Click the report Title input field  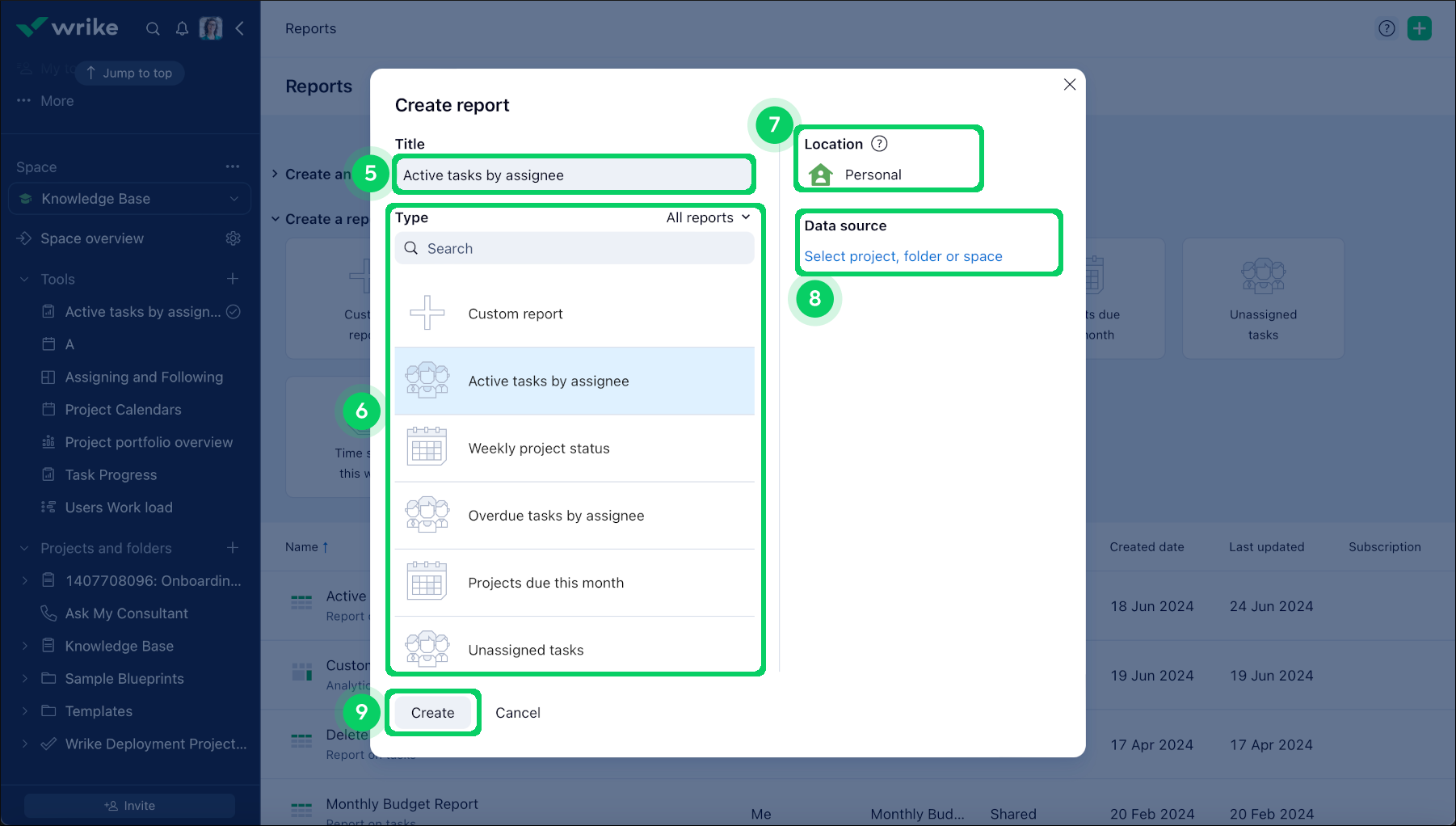coord(574,175)
